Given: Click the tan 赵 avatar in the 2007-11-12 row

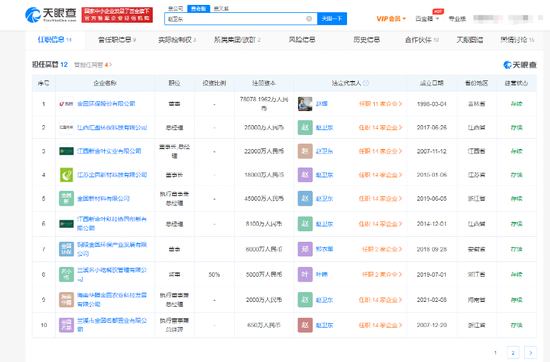Looking at the screenshot, I should tap(305, 151).
